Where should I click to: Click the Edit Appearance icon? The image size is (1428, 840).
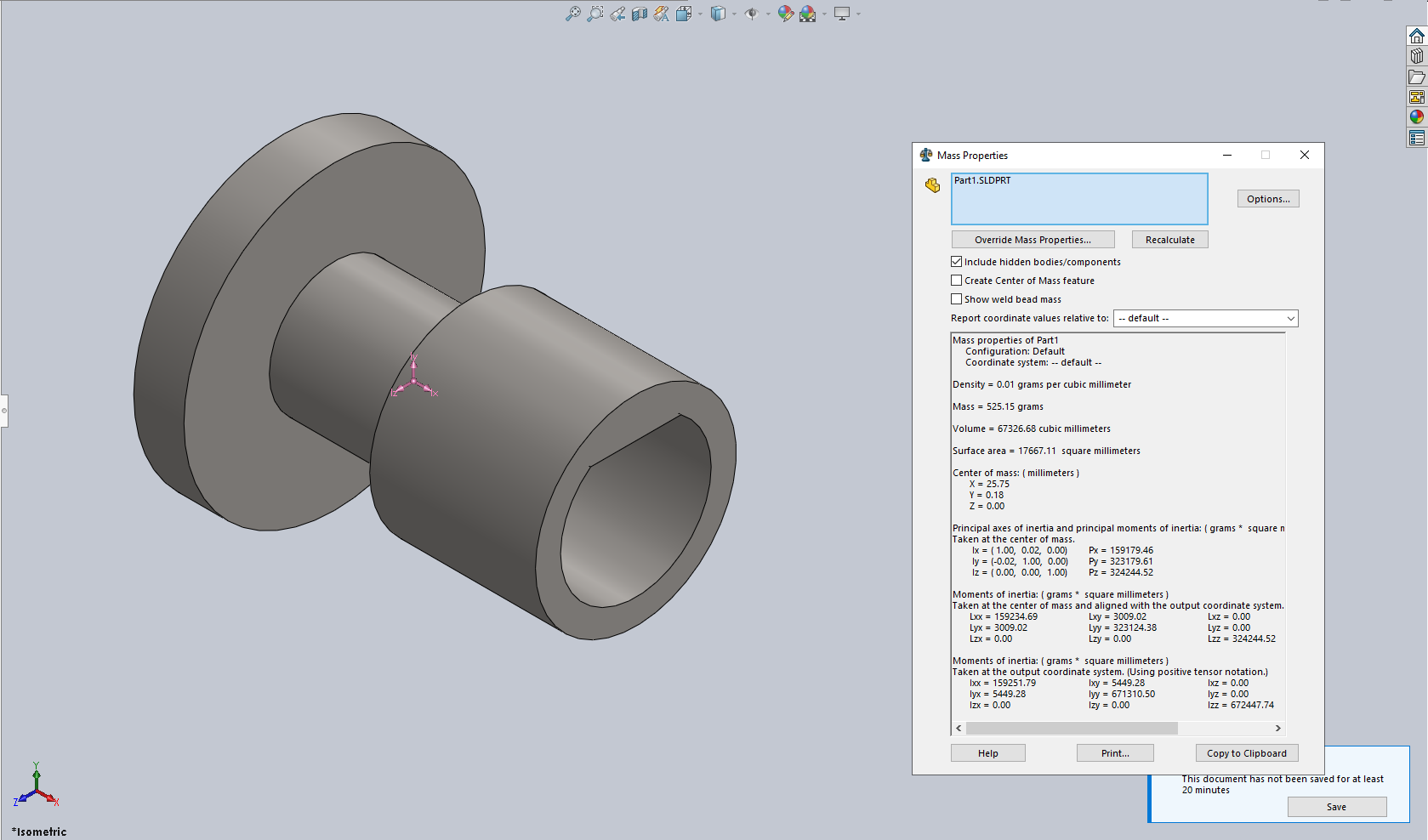785,14
